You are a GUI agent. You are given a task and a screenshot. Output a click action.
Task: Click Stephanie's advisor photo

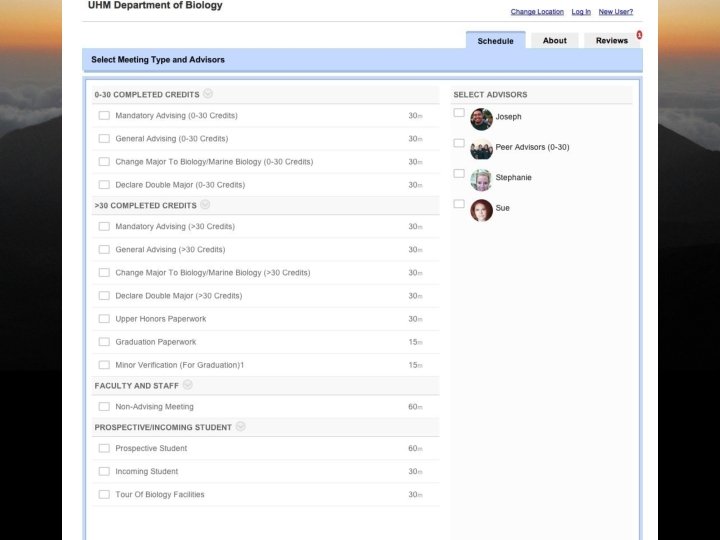click(481, 180)
